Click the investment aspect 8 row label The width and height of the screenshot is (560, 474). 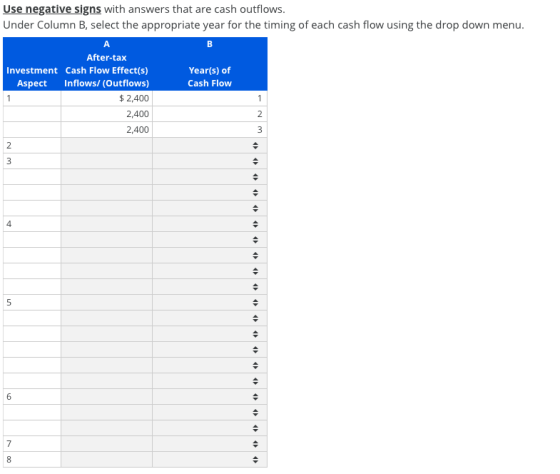tap(9, 460)
